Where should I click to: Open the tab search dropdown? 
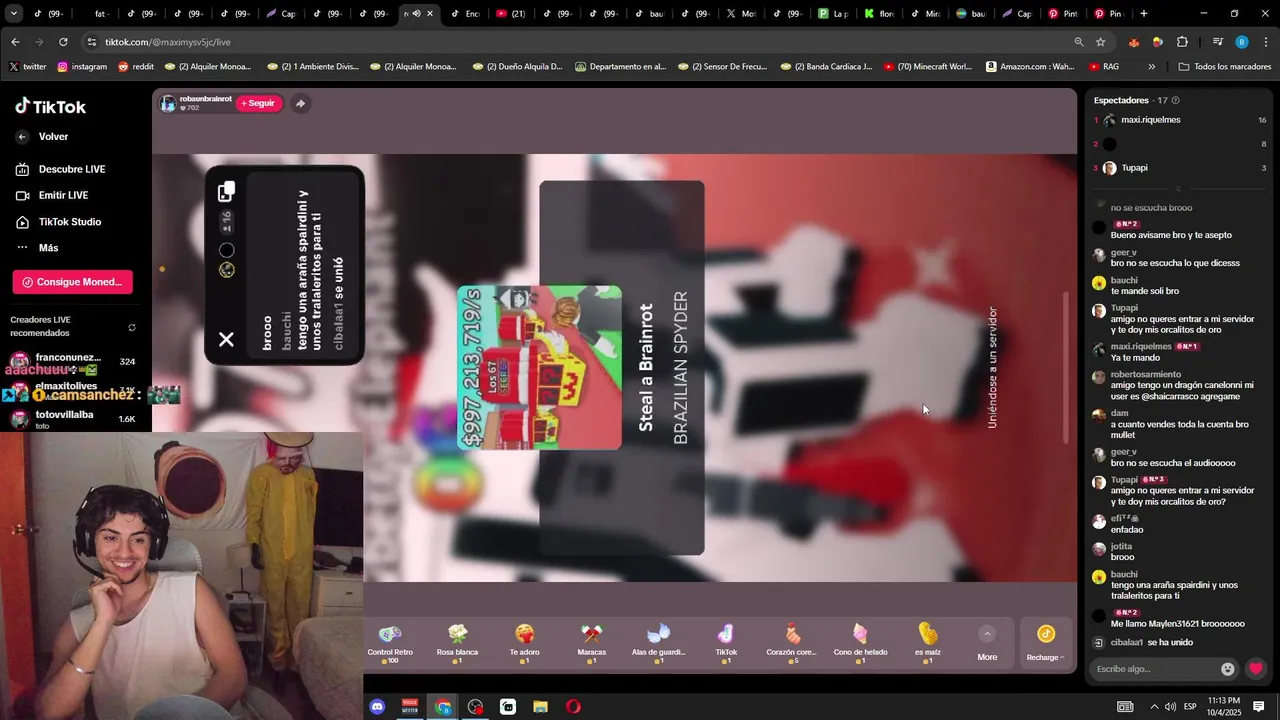[x=14, y=14]
